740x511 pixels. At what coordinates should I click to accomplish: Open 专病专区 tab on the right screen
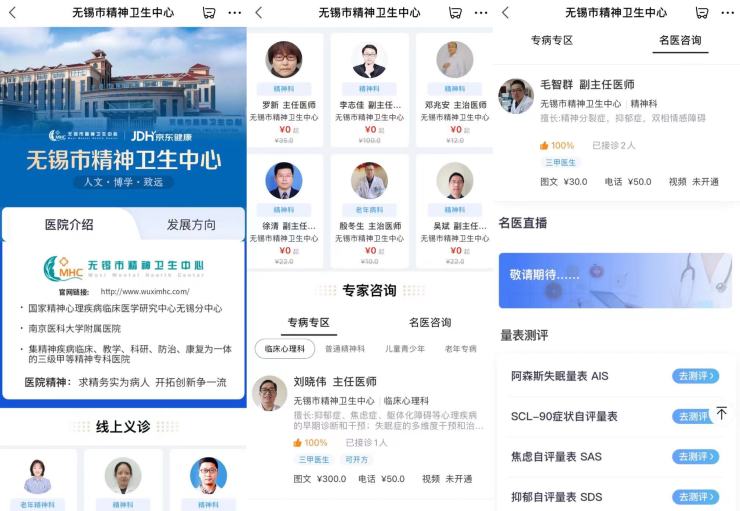pos(552,41)
